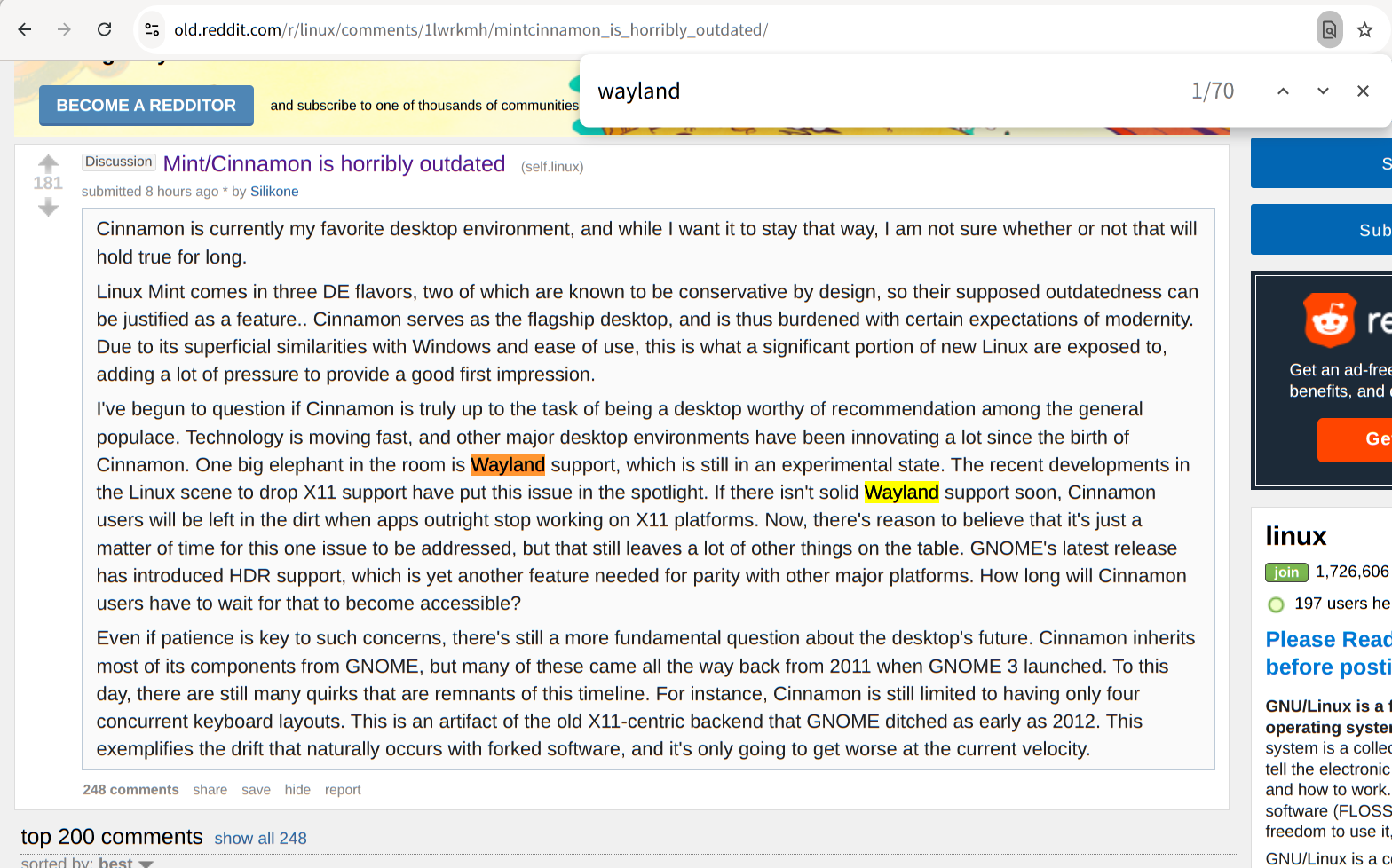This screenshot has width=1392, height=868.
Task: Close the find bar
Action: click(x=1363, y=91)
